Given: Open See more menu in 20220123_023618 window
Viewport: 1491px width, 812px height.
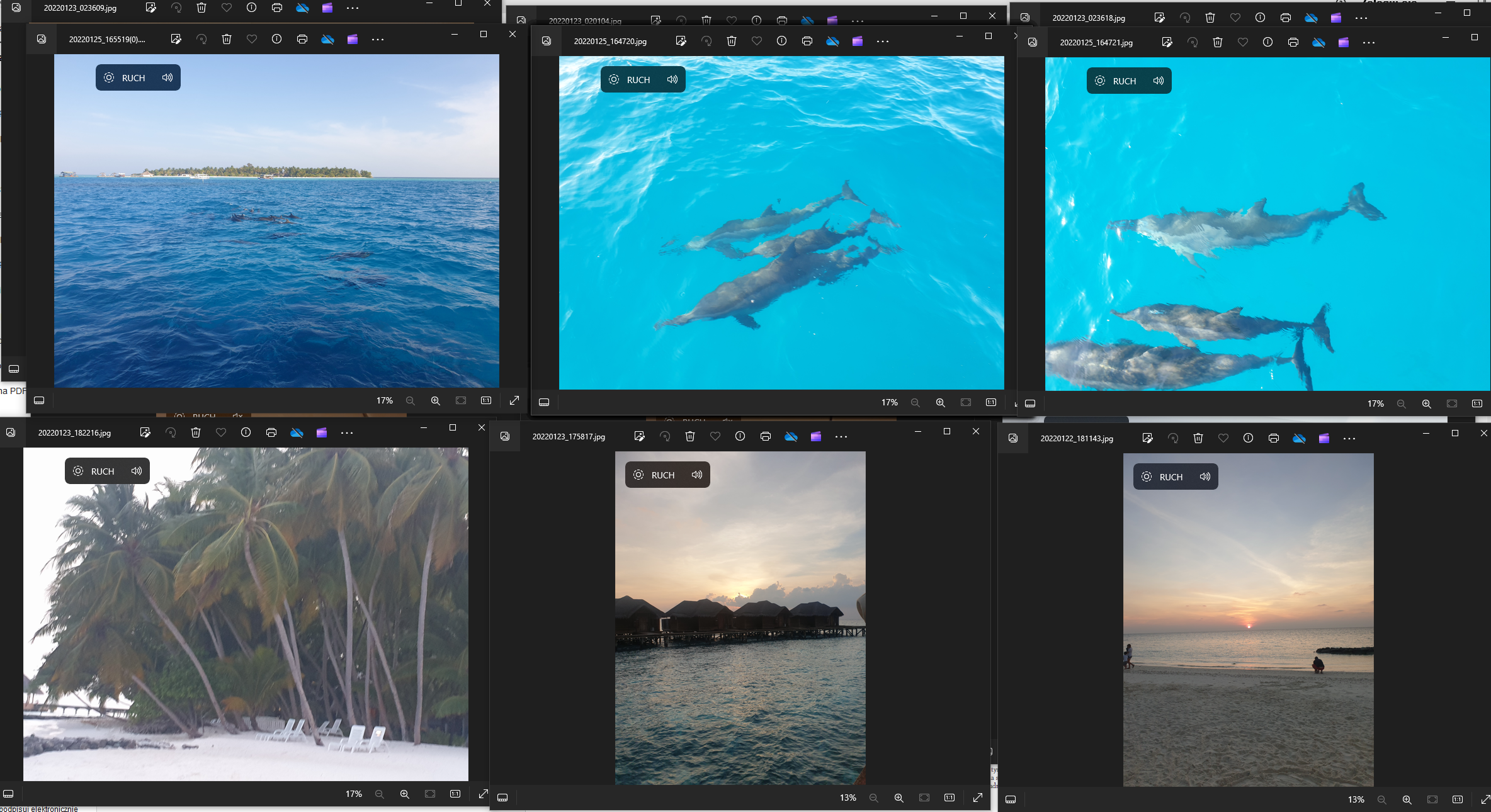Looking at the screenshot, I should tap(1361, 18).
